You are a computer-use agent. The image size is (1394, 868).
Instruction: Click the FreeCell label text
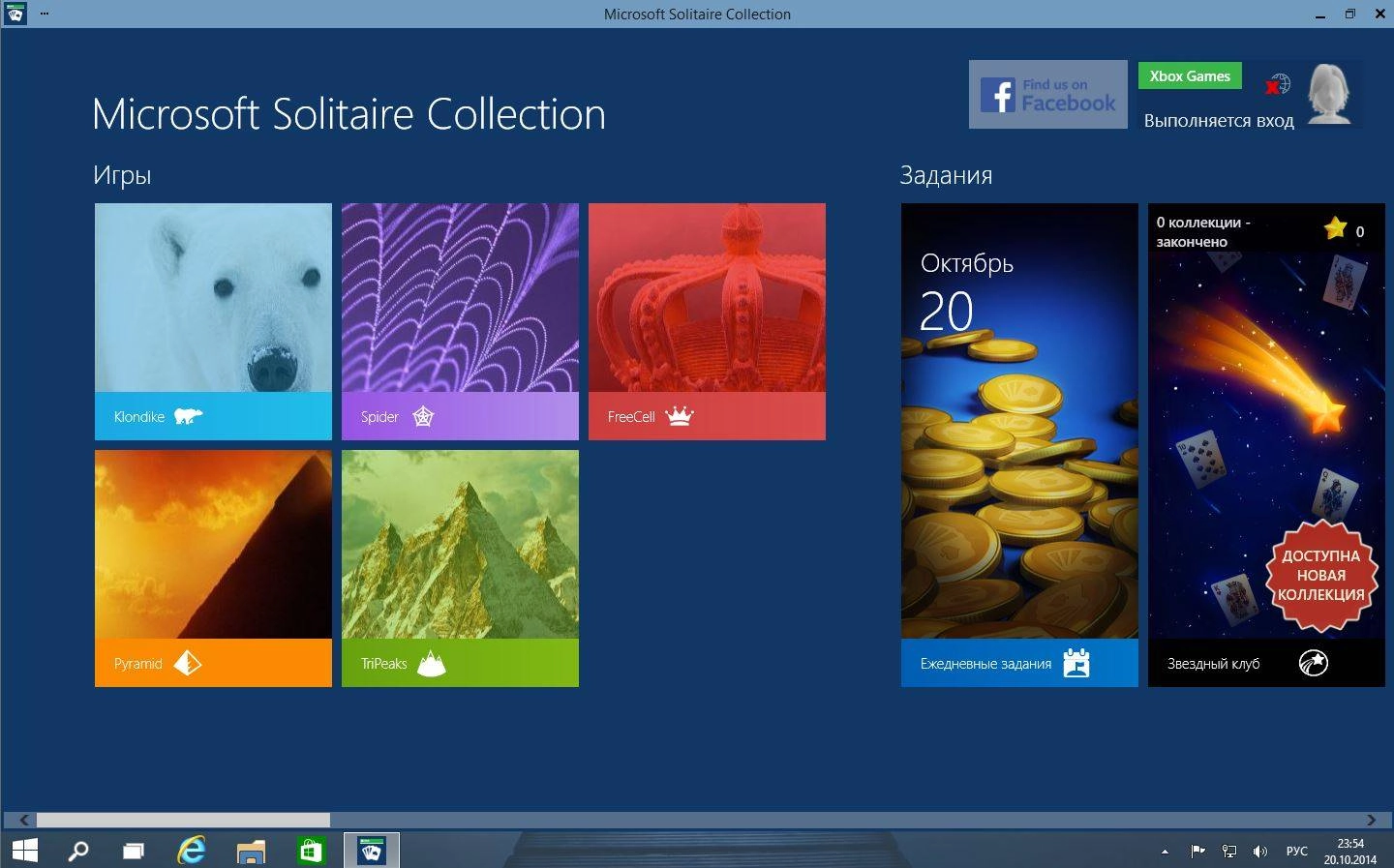[631, 417]
